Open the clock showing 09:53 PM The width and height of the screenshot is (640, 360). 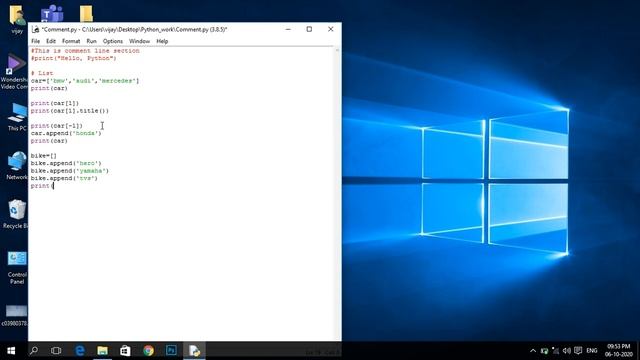click(x=619, y=351)
